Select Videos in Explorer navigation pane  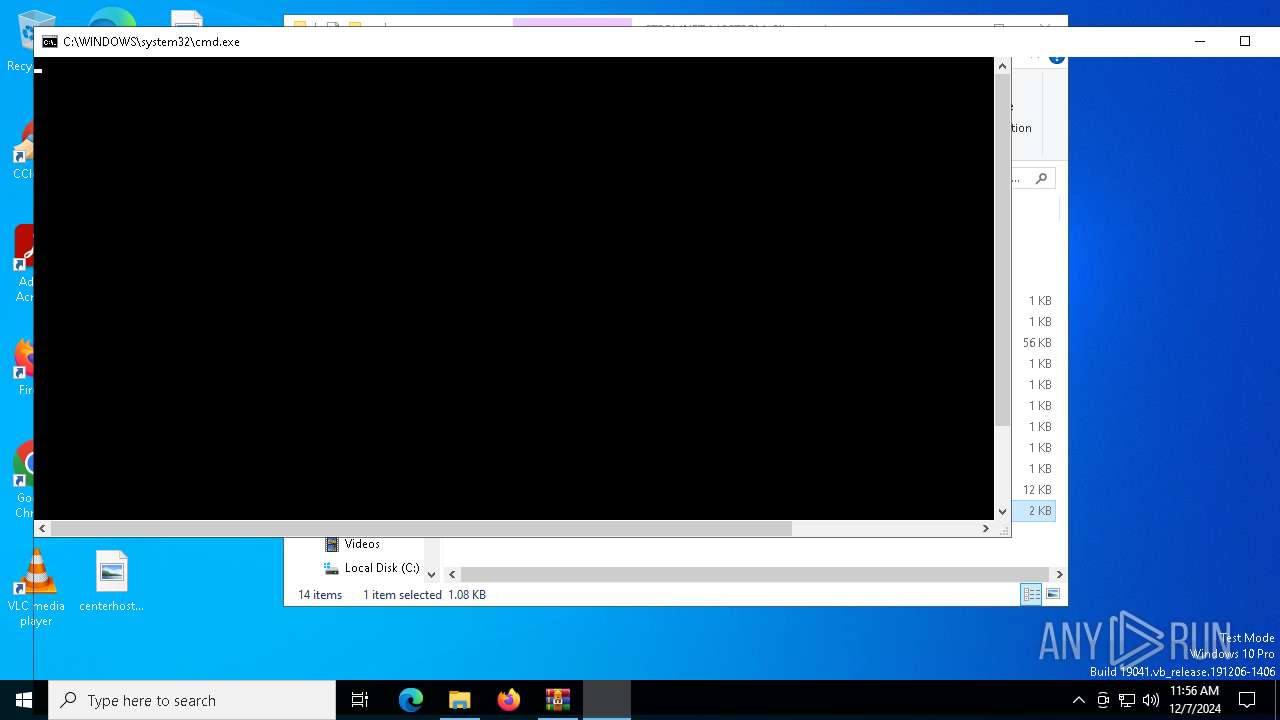pyautogui.click(x=362, y=544)
